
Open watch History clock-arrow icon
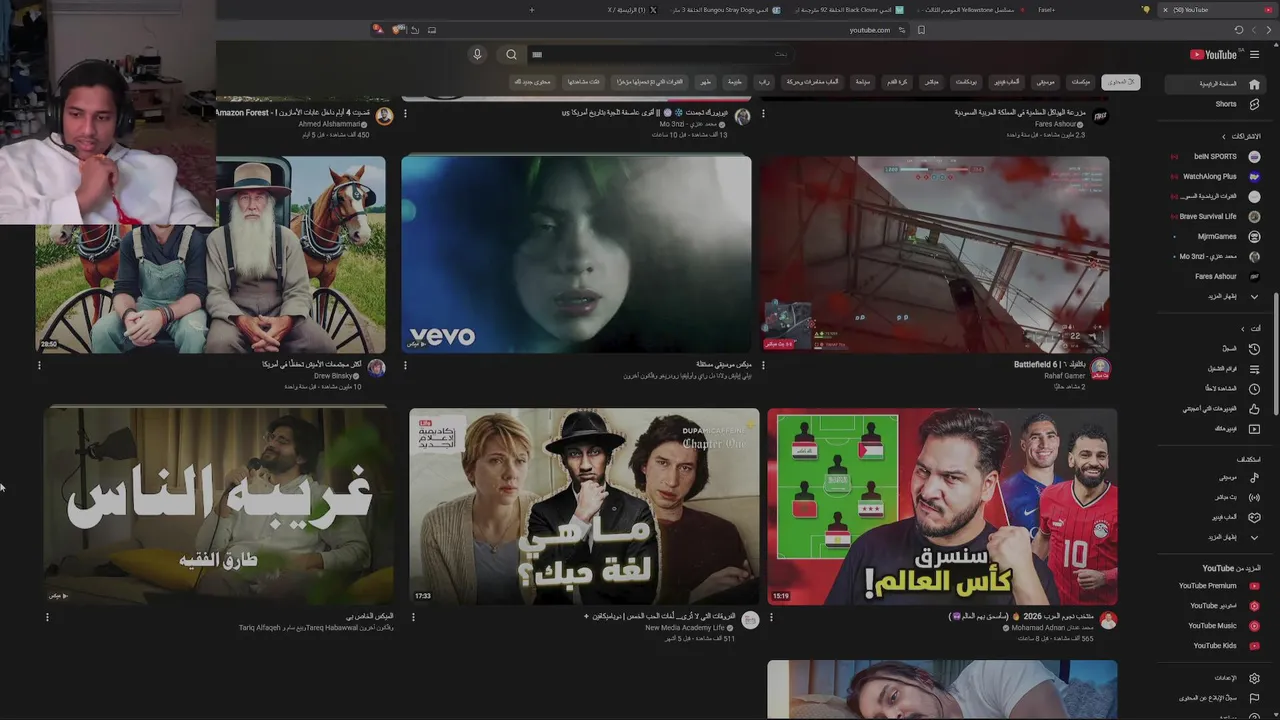pyautogui.click(x=1254, y=348)
